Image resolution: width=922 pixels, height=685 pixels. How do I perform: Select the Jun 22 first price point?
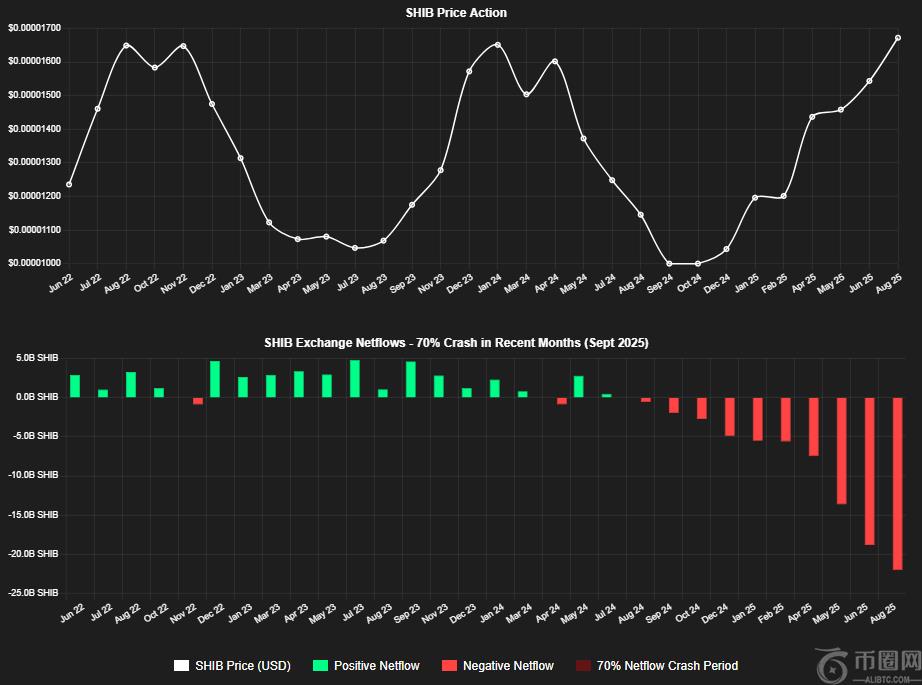point(69,184)
